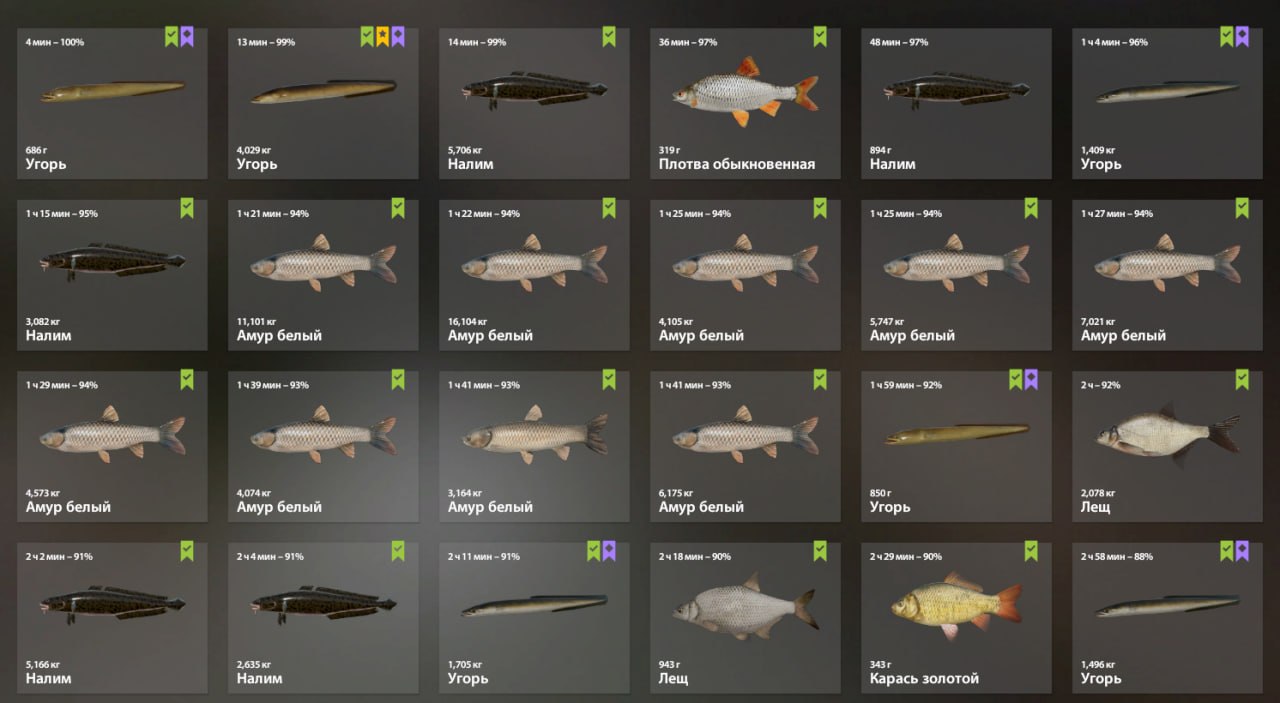Open the 943 г Лещ card
Viewport: 1280px width, 703px height.
(745, 617)
